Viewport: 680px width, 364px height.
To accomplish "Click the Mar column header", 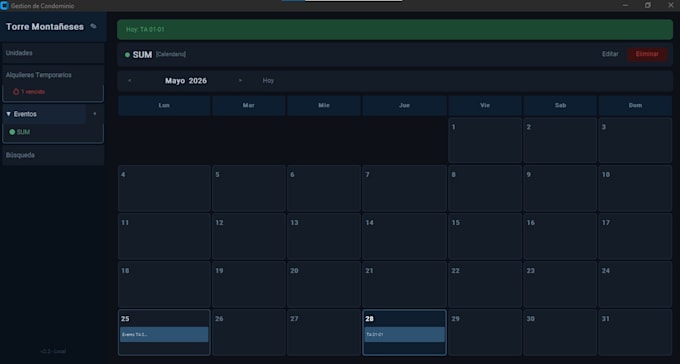I will 248,105.
